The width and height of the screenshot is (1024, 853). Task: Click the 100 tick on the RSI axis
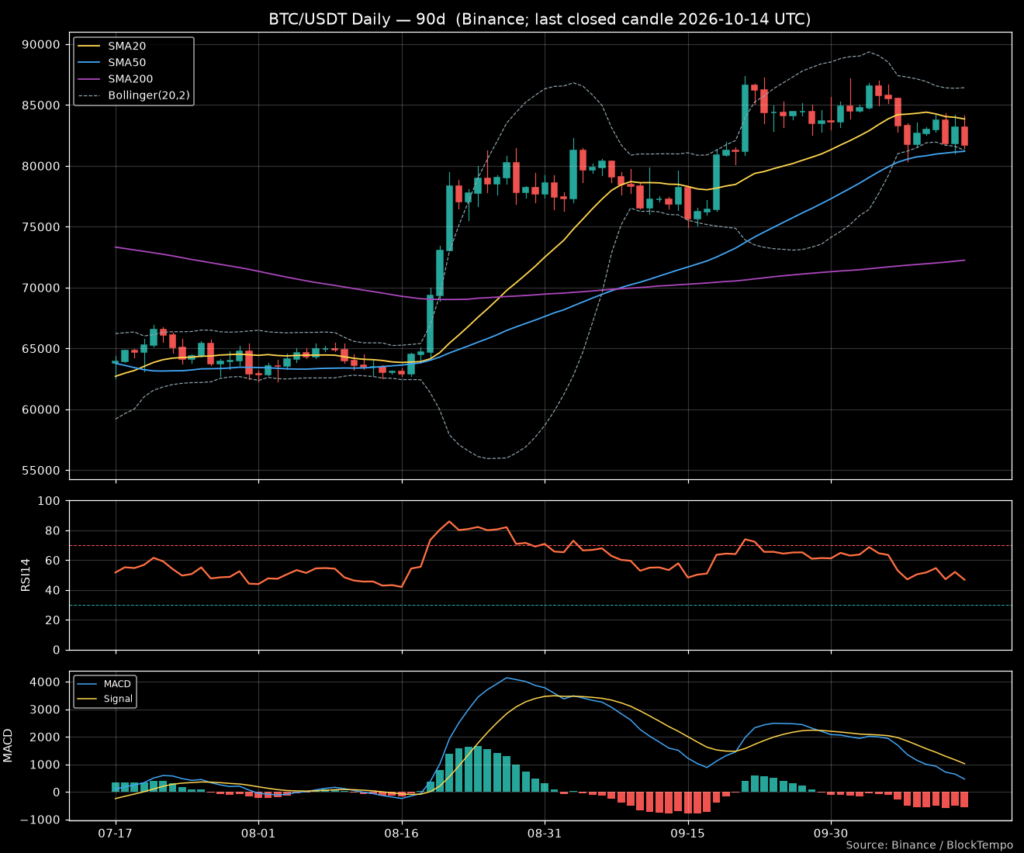tap(49, 501)
